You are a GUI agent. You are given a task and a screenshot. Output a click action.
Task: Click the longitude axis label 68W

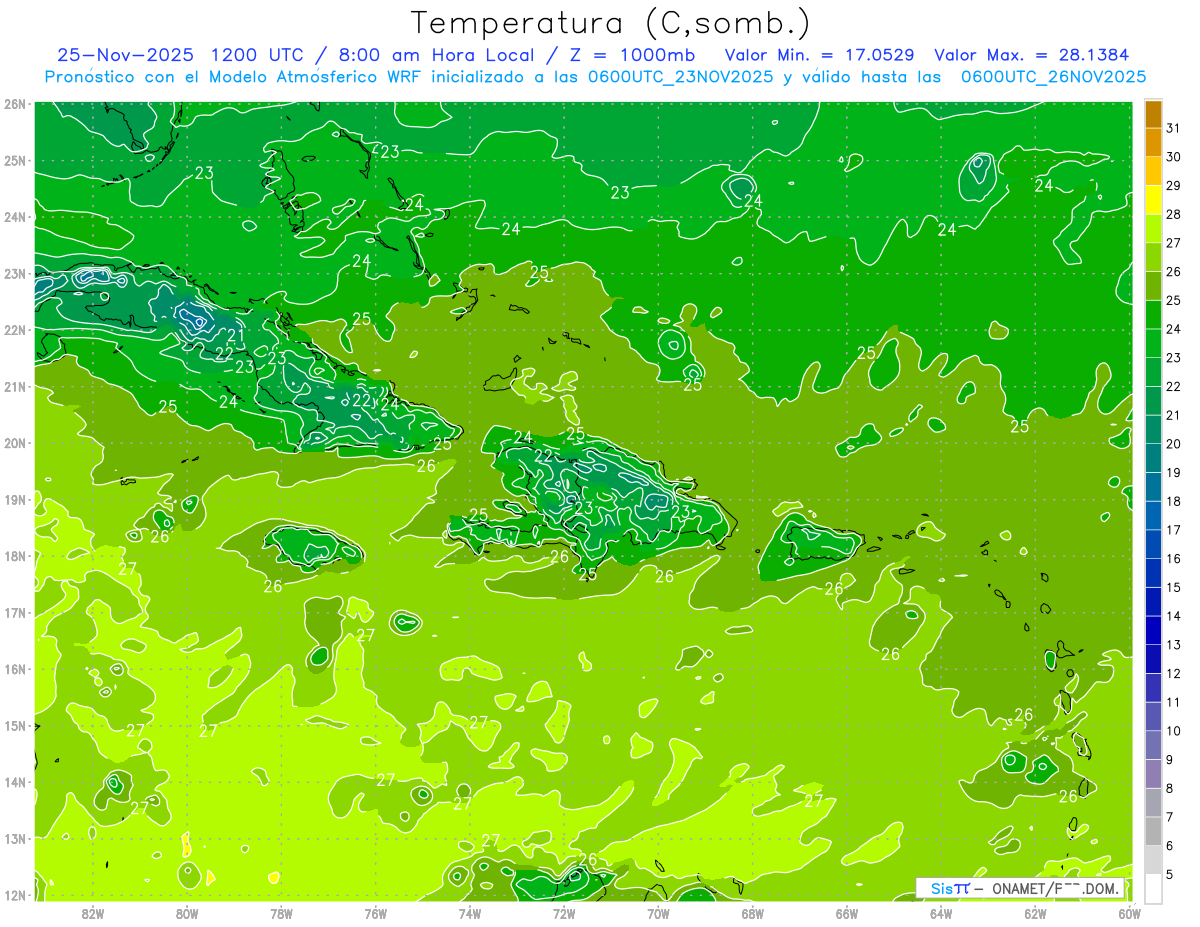(x=752, y=912)
